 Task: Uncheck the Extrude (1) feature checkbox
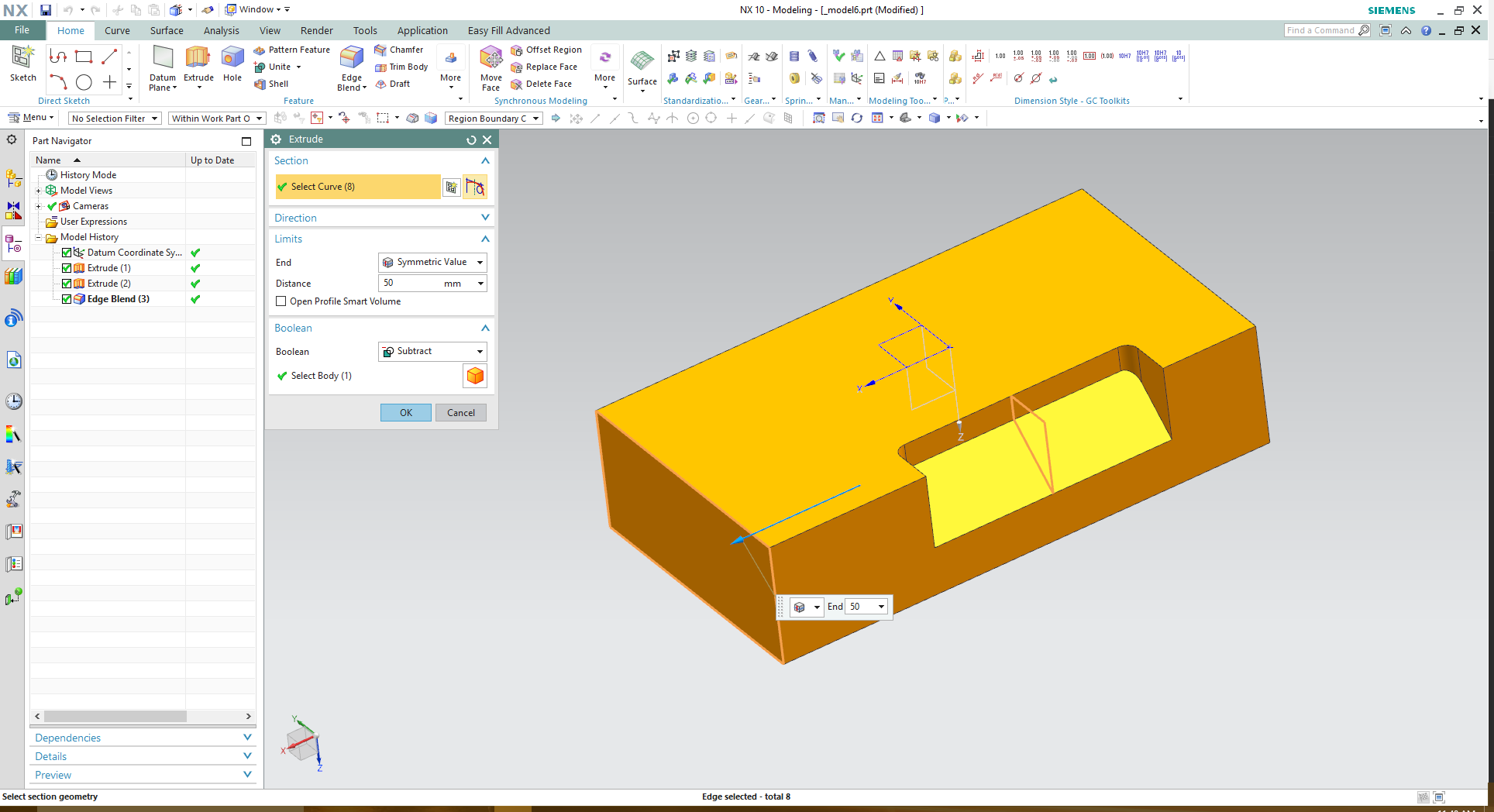(67, 268)
